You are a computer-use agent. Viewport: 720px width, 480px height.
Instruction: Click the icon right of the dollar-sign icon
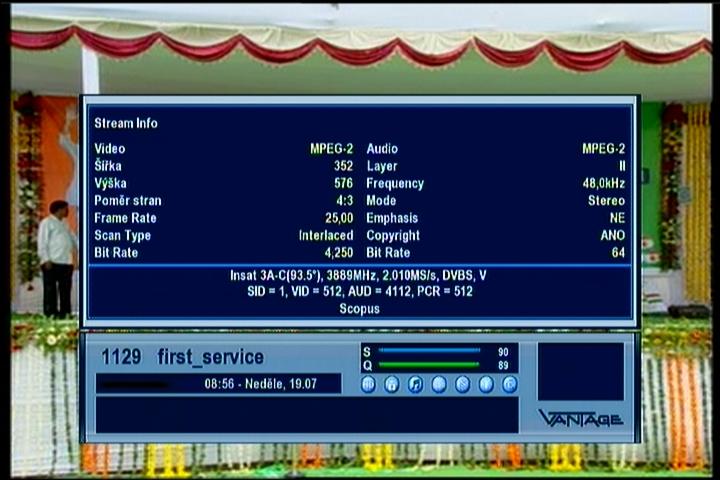click(x=486, y=384)
